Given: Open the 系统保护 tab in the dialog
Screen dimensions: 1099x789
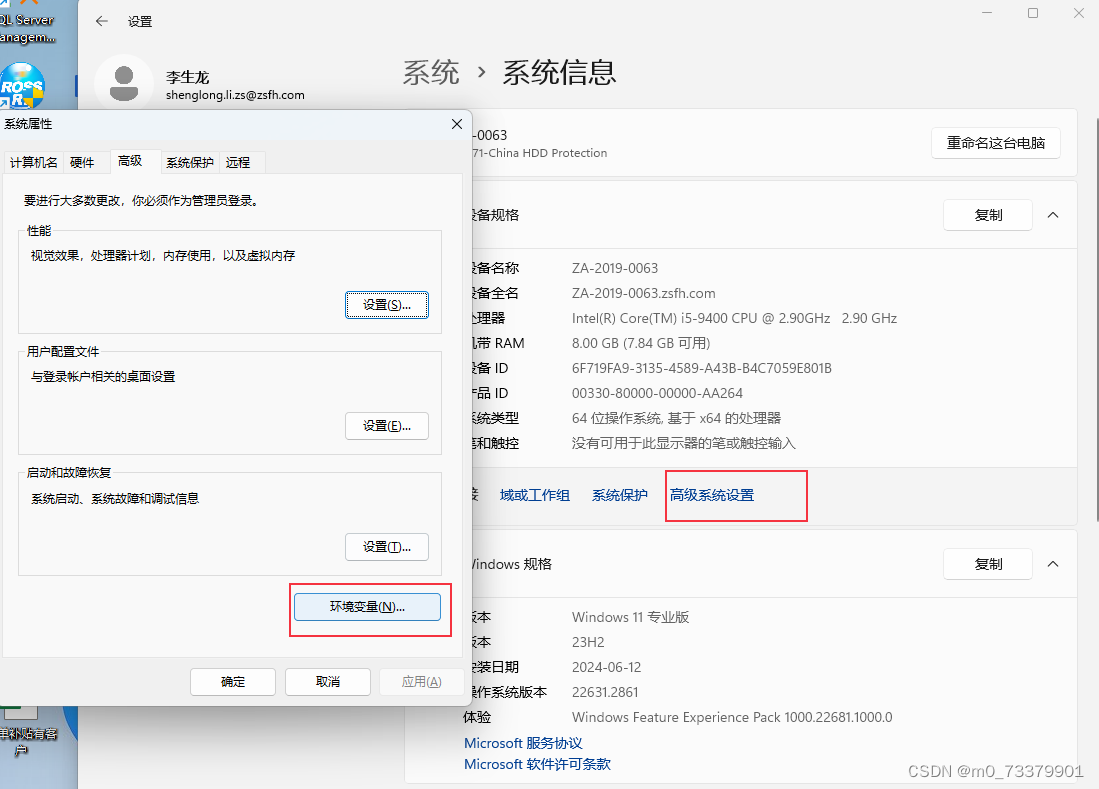Looking at the screenshot, I should [189, 163].
